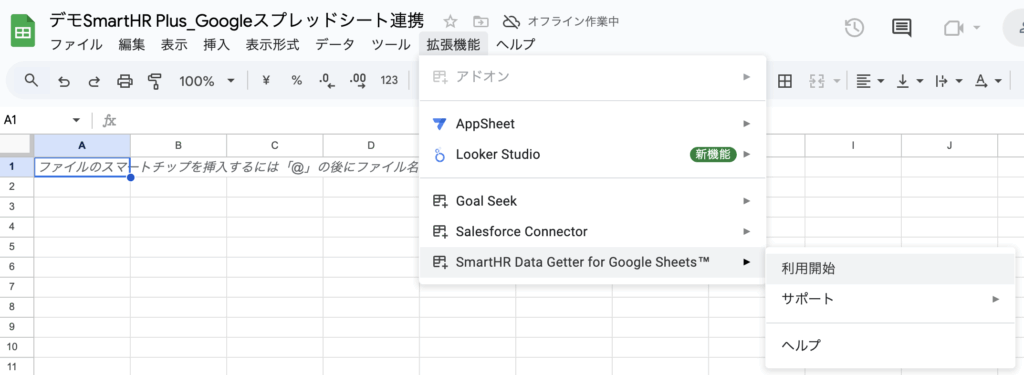The height and width of the screenshot is (375, 1024).
Task: Click the search magnifier in toolbar
Action: 31,80
